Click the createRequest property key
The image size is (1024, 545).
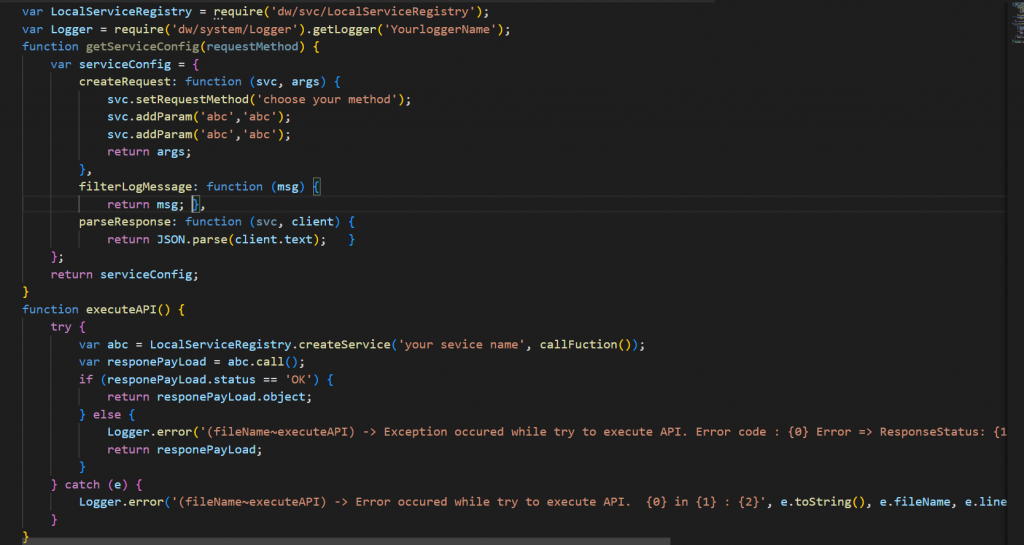click(x=125, y=82)
